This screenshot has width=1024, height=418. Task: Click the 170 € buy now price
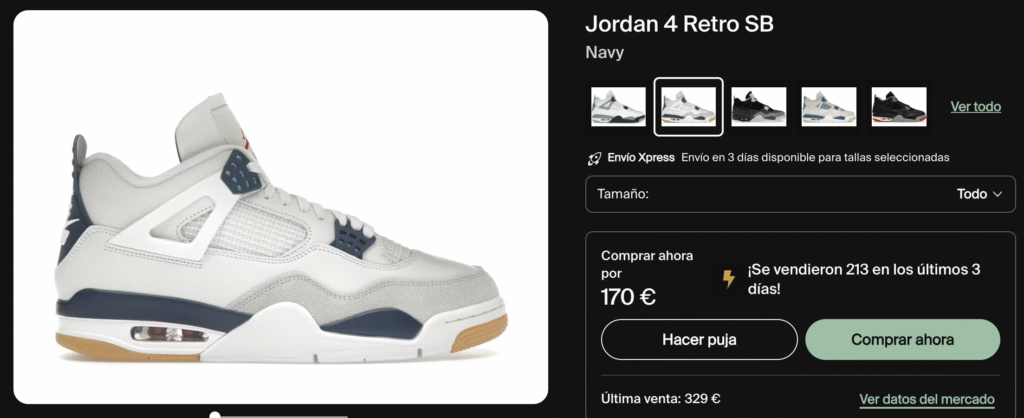pyautogui.click(x=628, y=297)
